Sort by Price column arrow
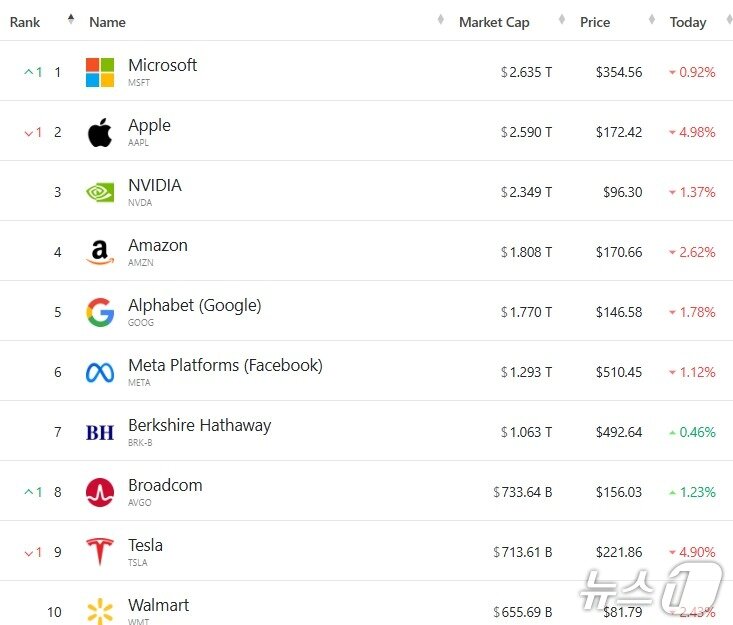733x625 pixels. click(x=652, y=20)
